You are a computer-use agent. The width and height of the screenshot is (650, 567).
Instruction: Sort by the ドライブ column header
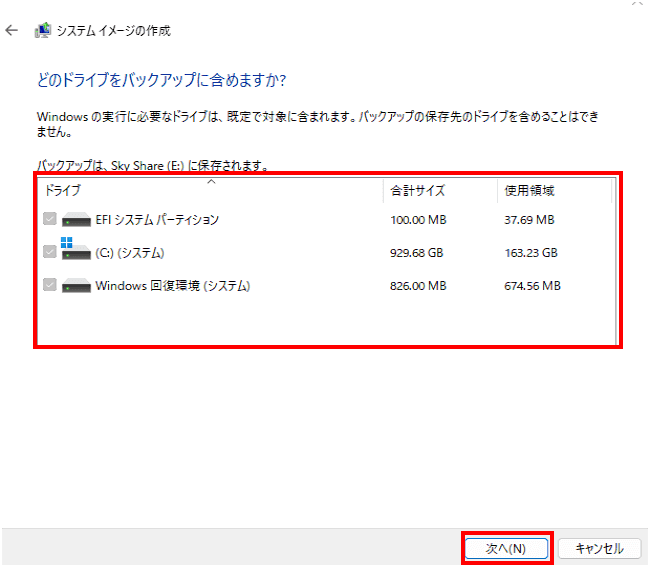(211, 190)
